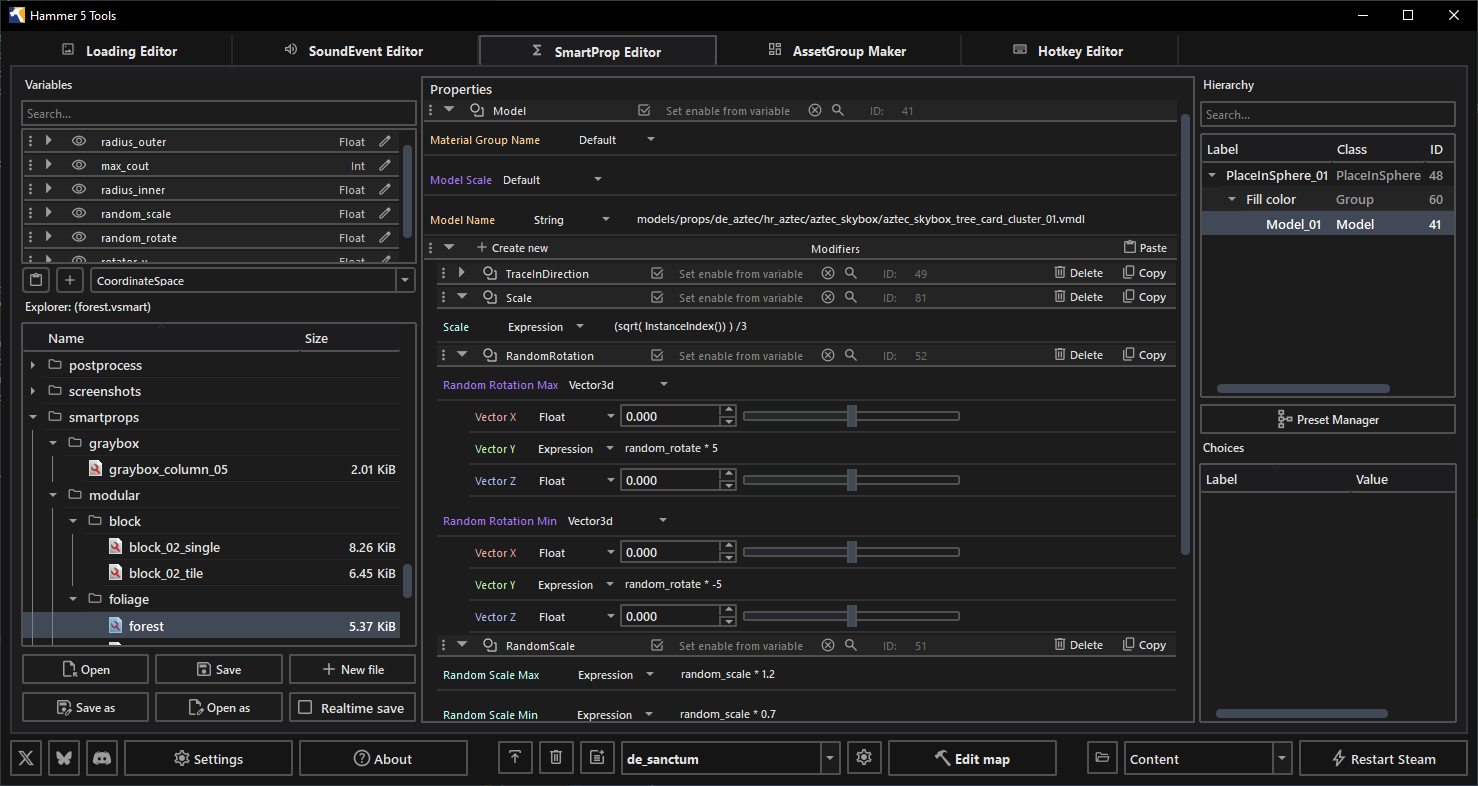Click the Hierarchy search field
Viewport: 1478px width, 786px height.
click(1328, 114)
